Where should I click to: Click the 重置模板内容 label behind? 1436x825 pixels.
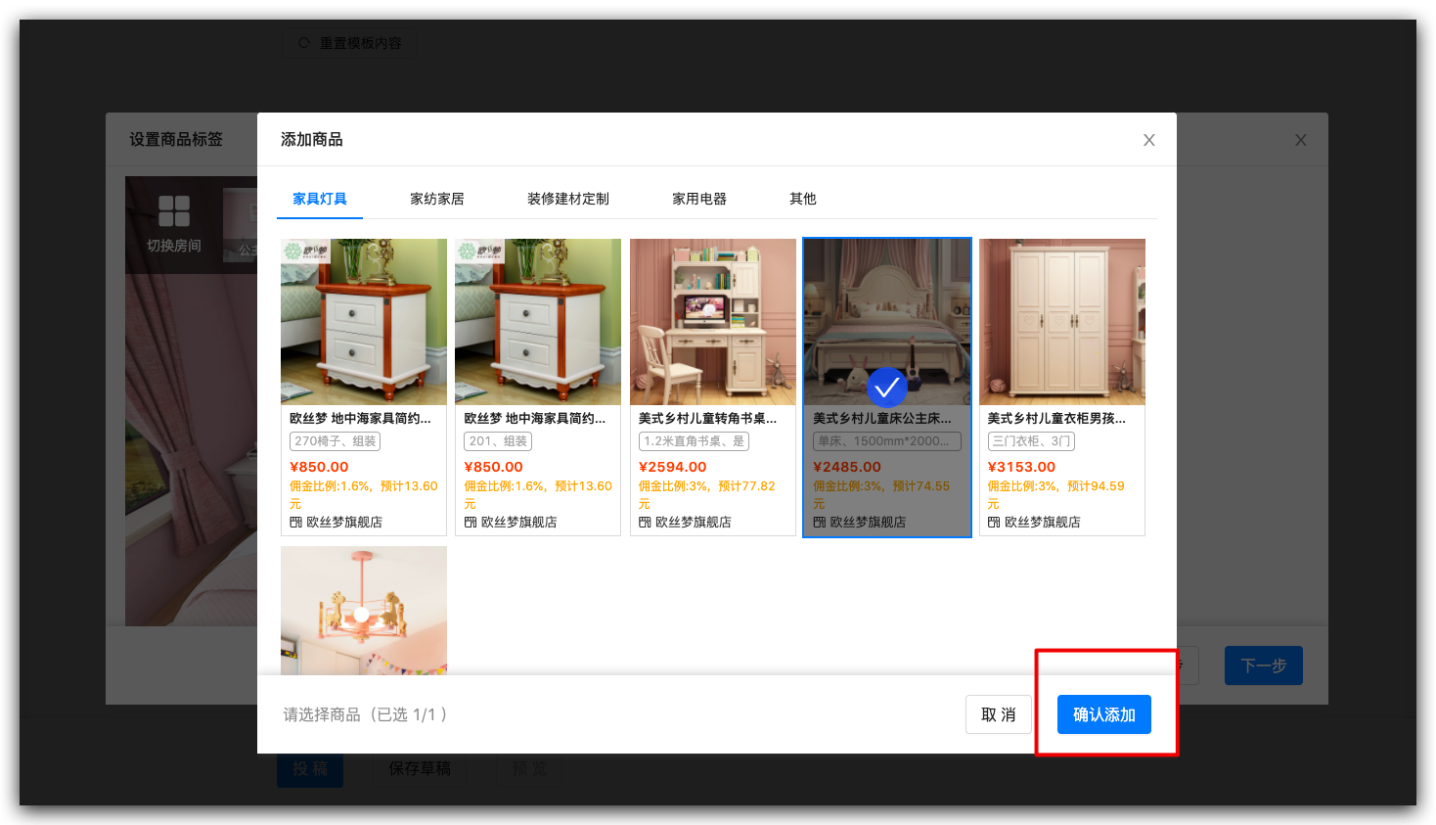pos(360,43)
